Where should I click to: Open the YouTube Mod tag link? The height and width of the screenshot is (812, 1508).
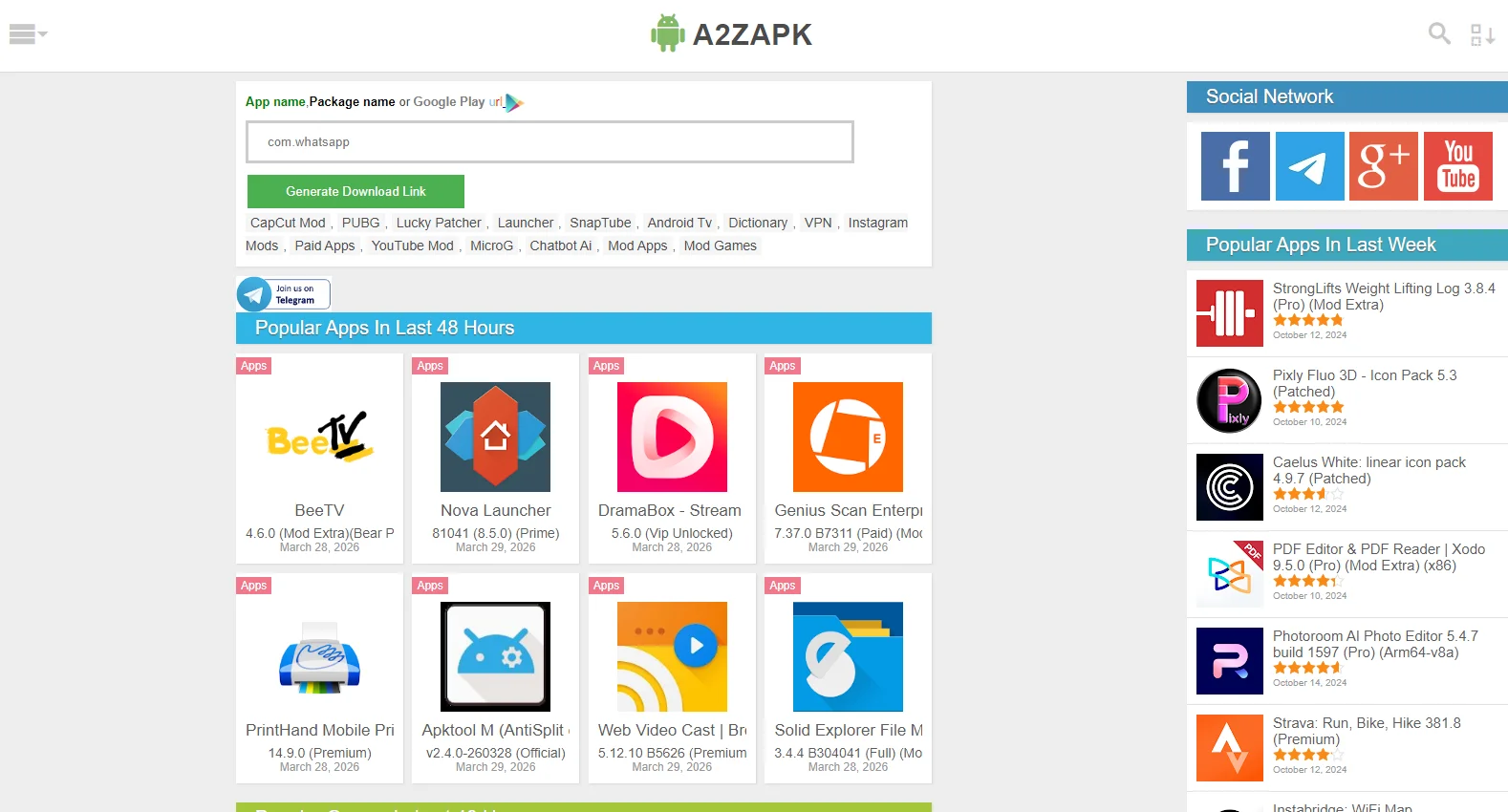413,246
